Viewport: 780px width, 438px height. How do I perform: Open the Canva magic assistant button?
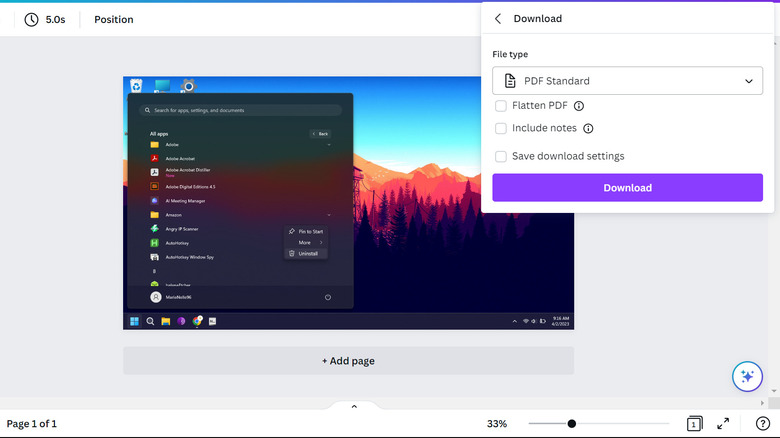tap(746, 376)
